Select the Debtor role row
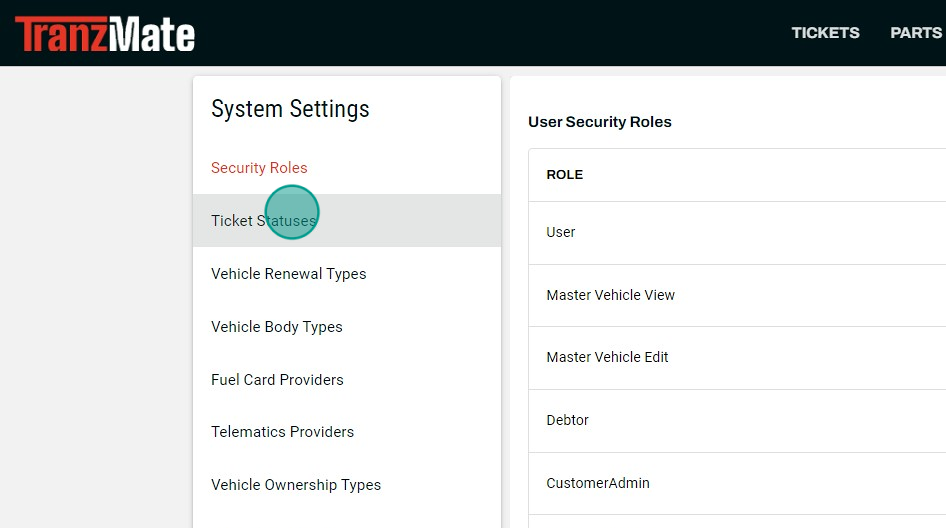 737,421
